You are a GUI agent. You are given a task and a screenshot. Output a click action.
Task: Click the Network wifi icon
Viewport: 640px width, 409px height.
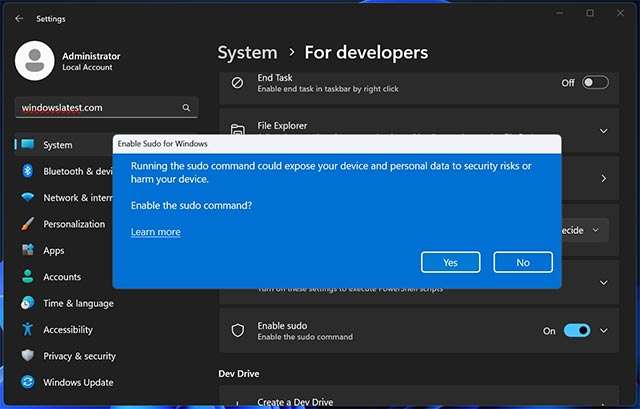tap(28, 198)
